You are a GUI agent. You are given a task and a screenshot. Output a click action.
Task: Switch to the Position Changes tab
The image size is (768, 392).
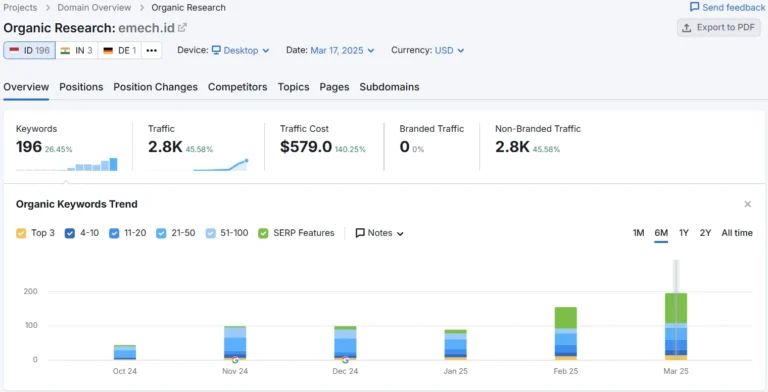pos(155,87)
